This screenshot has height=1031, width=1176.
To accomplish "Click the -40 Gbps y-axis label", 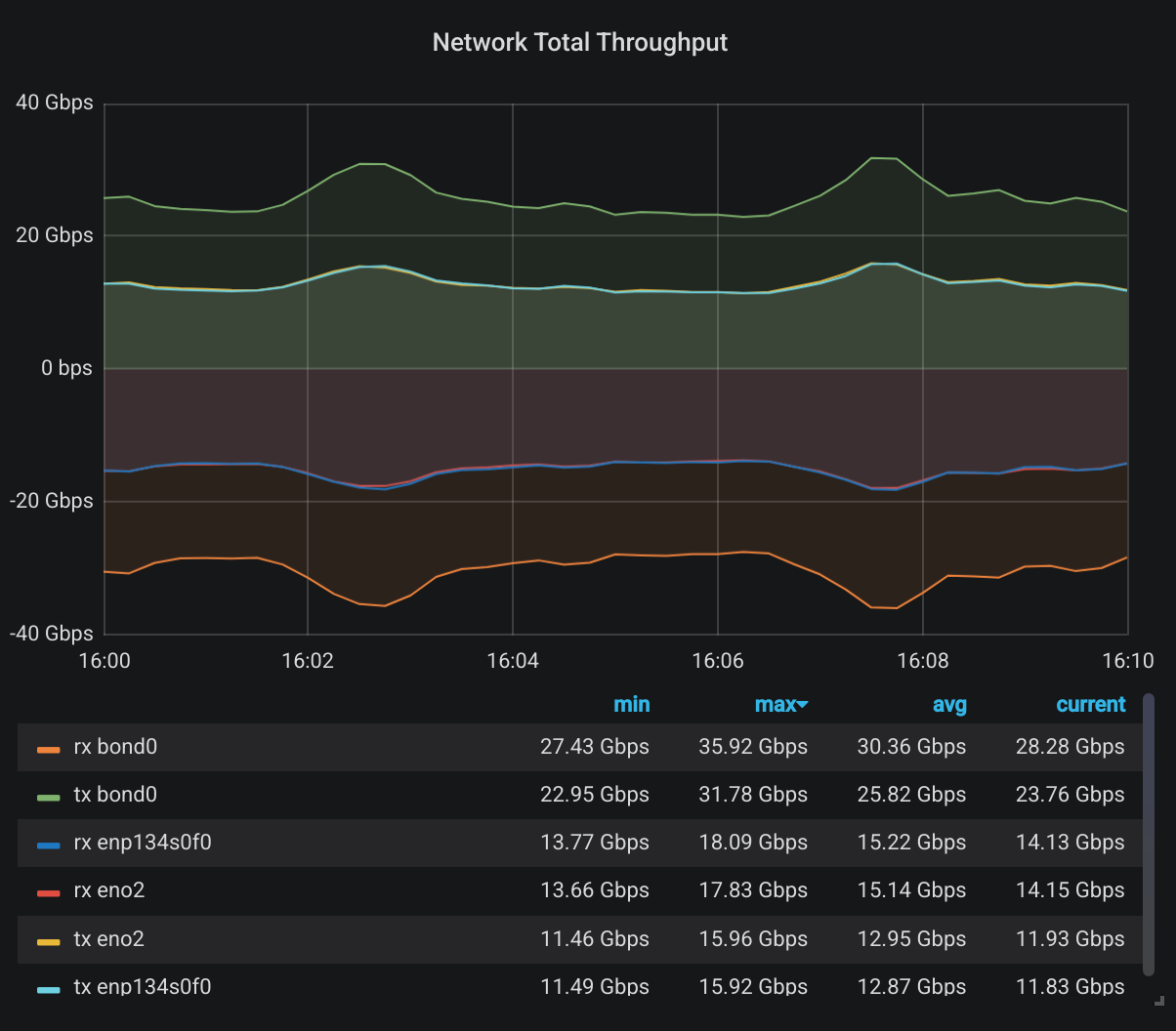I will point(51,634).
